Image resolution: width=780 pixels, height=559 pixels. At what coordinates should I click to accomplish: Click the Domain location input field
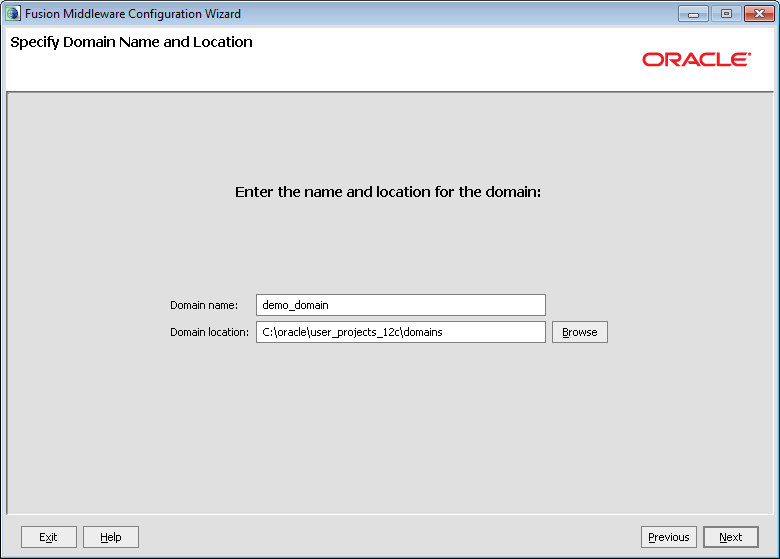(x=400, y=332)
